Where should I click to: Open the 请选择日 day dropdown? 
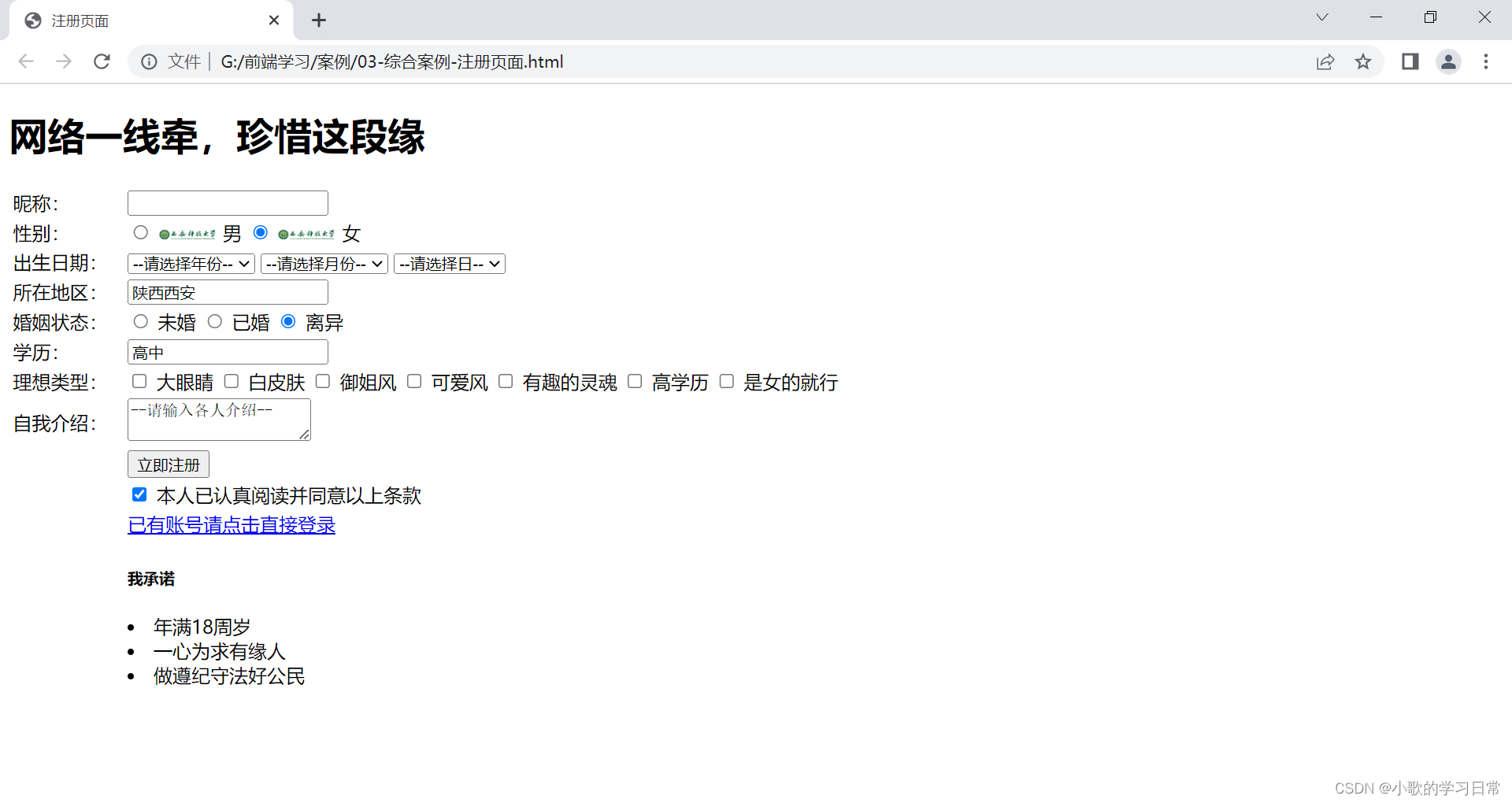tap(449, 264)
